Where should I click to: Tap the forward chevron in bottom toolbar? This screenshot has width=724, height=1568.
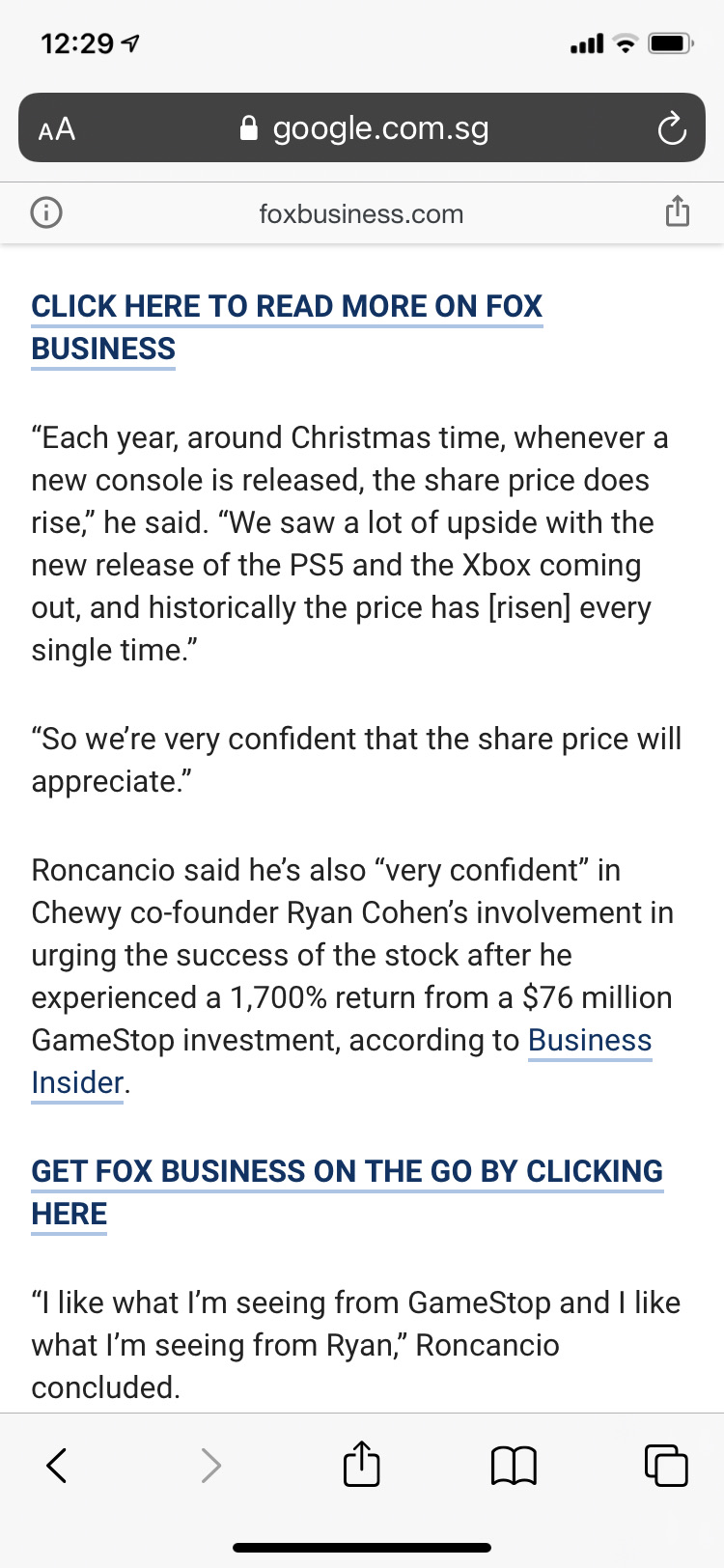tap(210, 1465)
